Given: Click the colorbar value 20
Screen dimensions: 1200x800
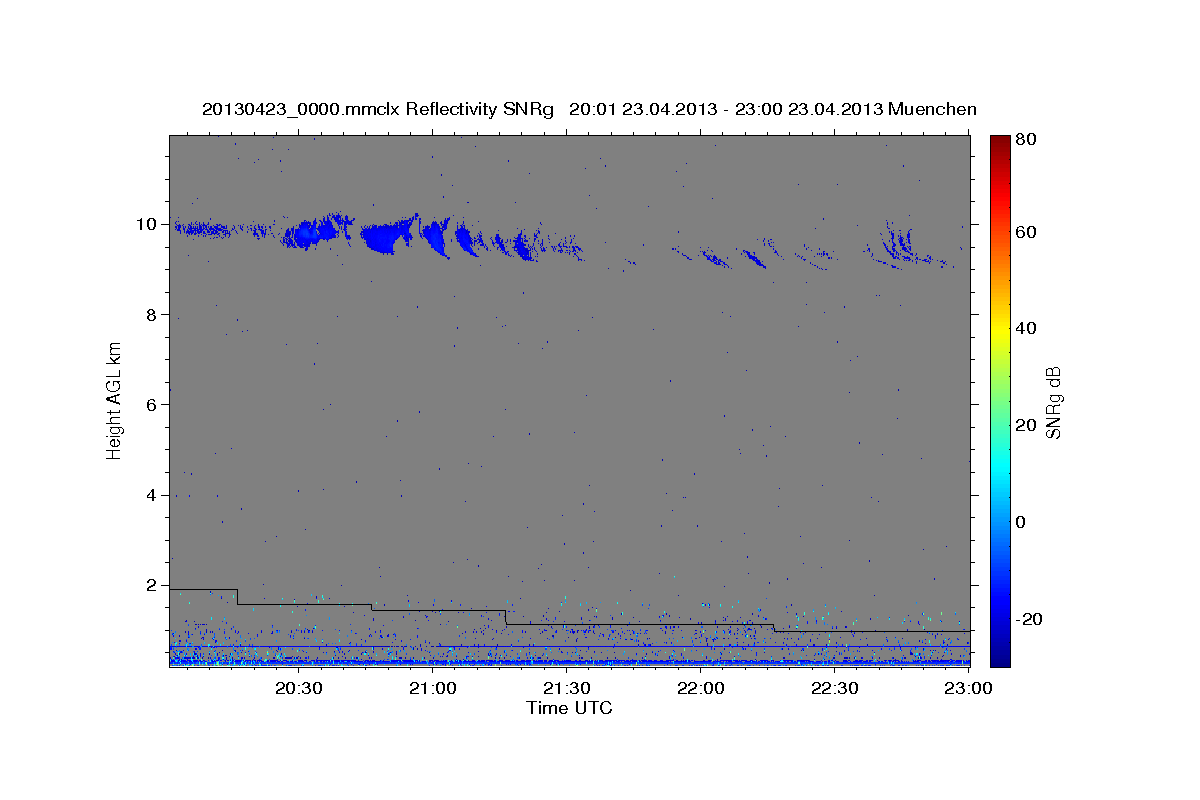Looking at the screenshot, I should click(1025, 425).
